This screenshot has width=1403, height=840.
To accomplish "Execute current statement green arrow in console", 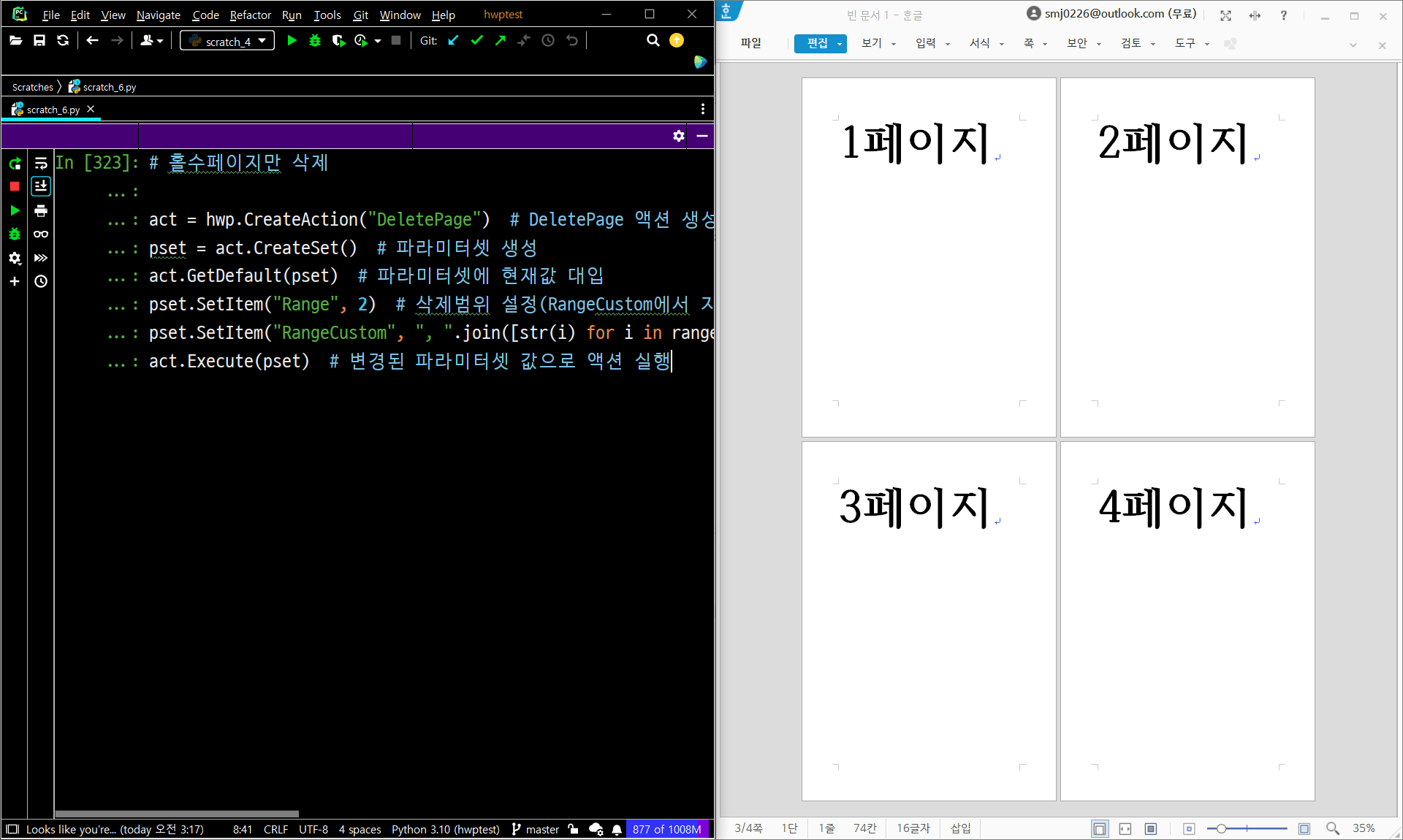I will pos(15,210).
